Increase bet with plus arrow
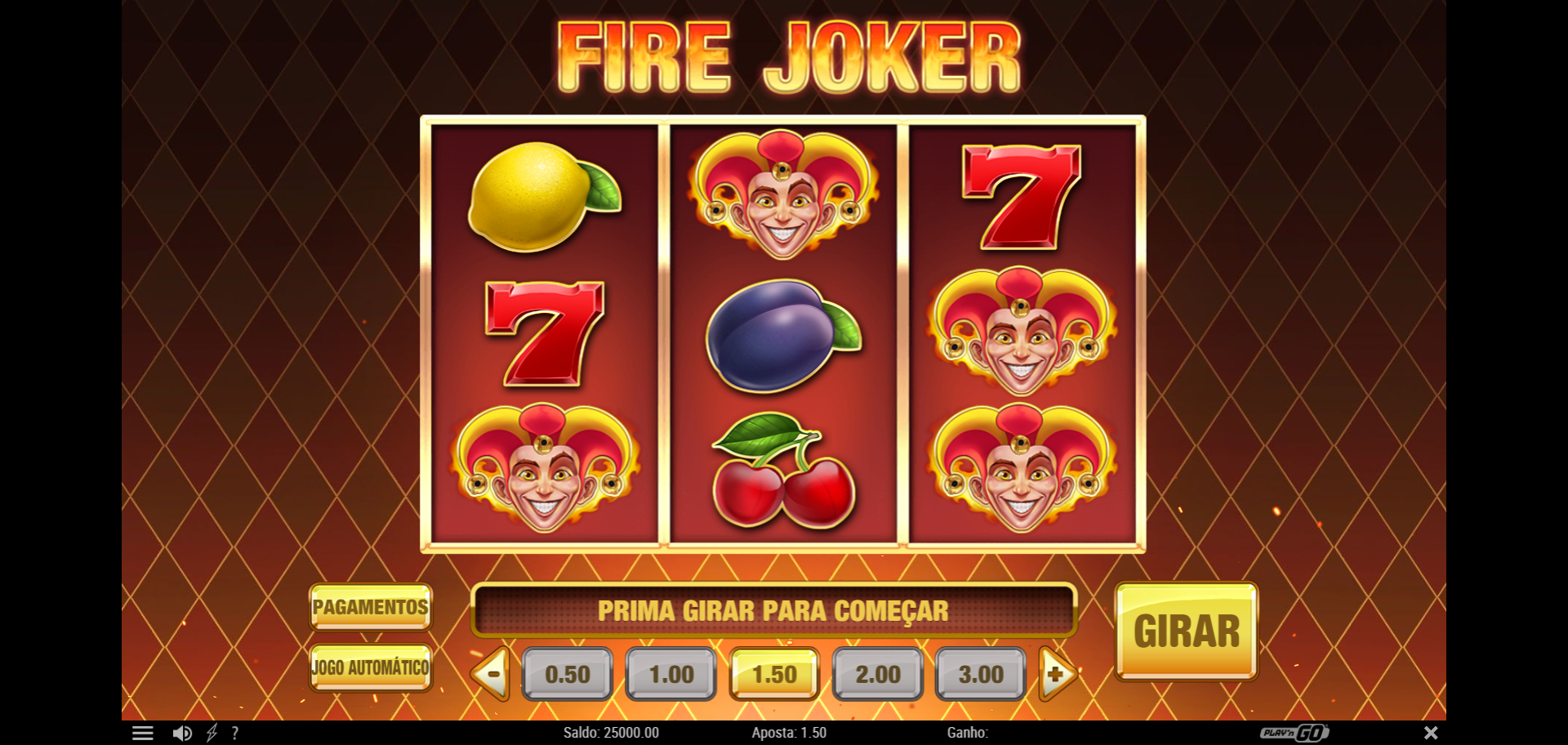 1058,674
